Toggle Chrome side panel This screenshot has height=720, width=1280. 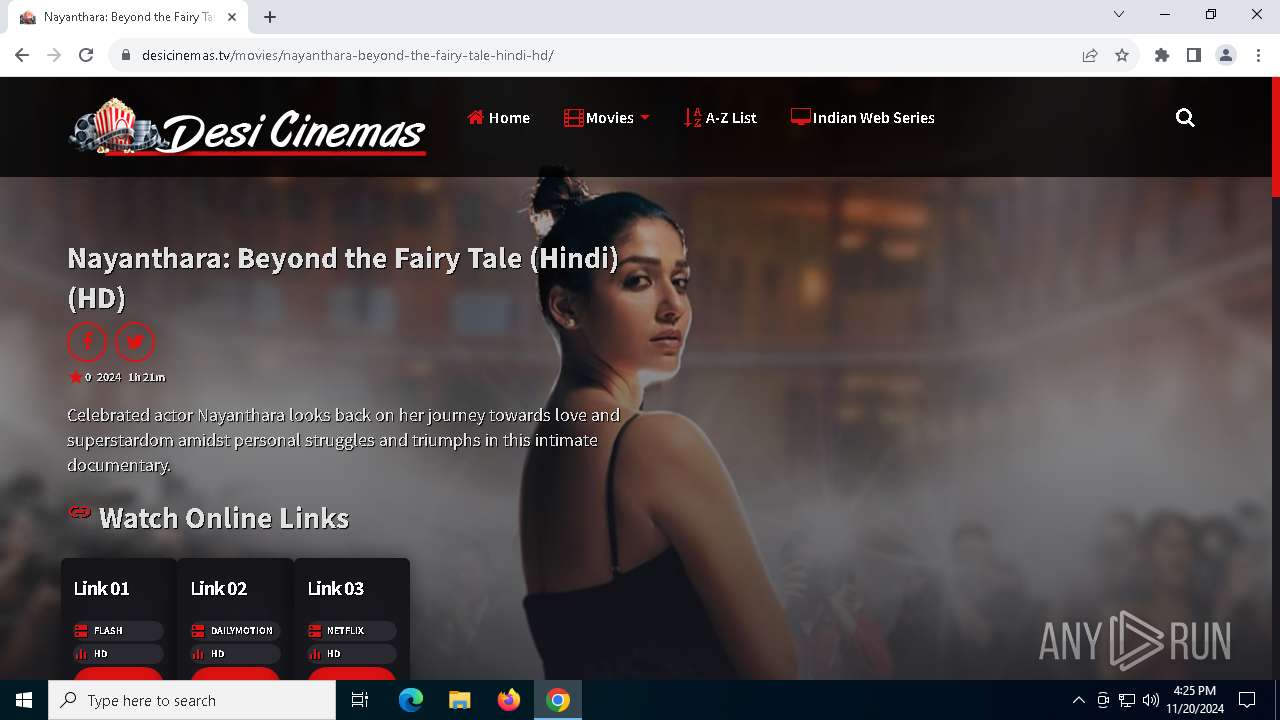coord(1194,55)
